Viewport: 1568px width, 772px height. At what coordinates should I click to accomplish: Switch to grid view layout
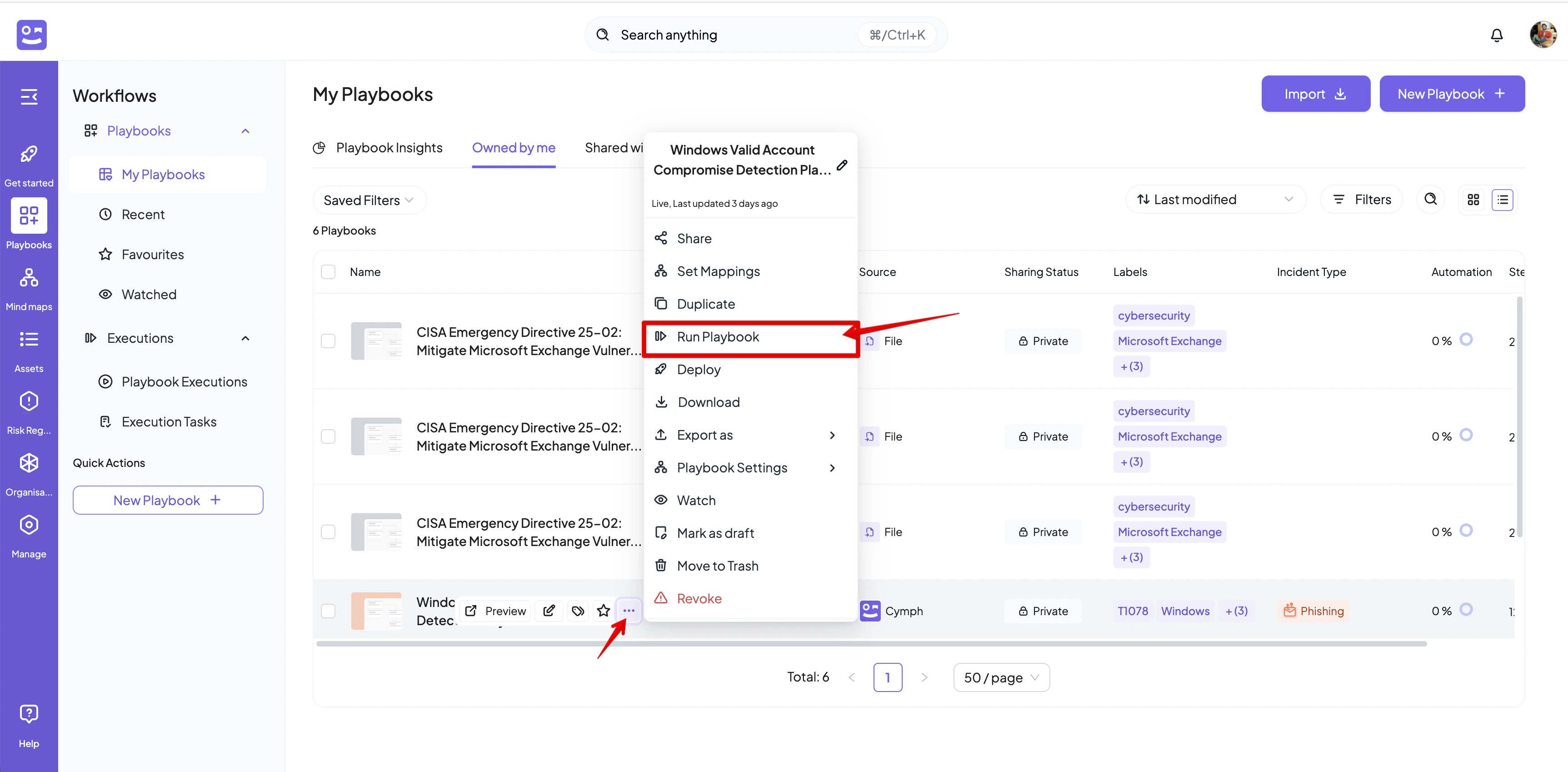coord(1473,200)
